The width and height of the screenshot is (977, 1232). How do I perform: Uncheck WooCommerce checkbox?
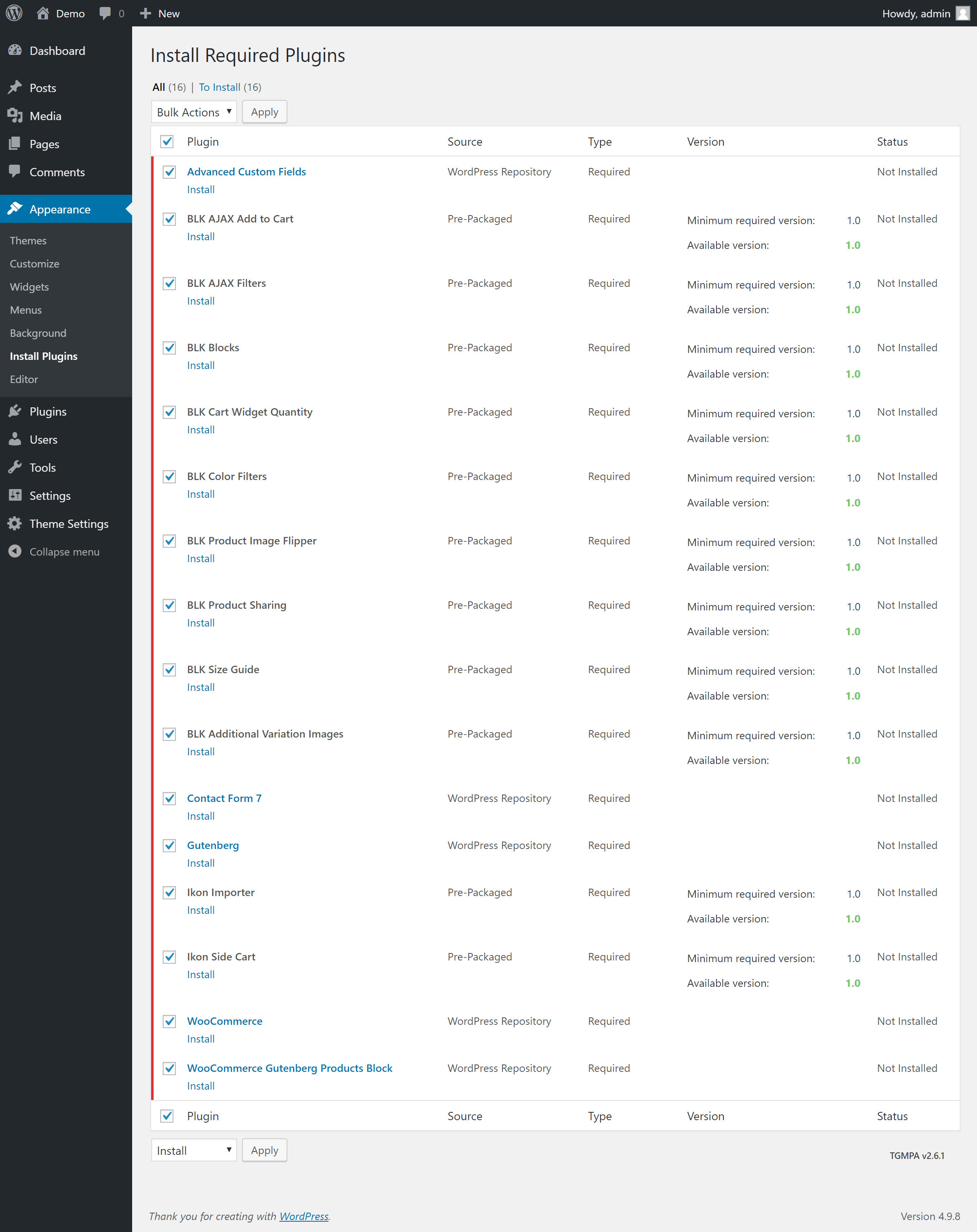point(169,1021)
